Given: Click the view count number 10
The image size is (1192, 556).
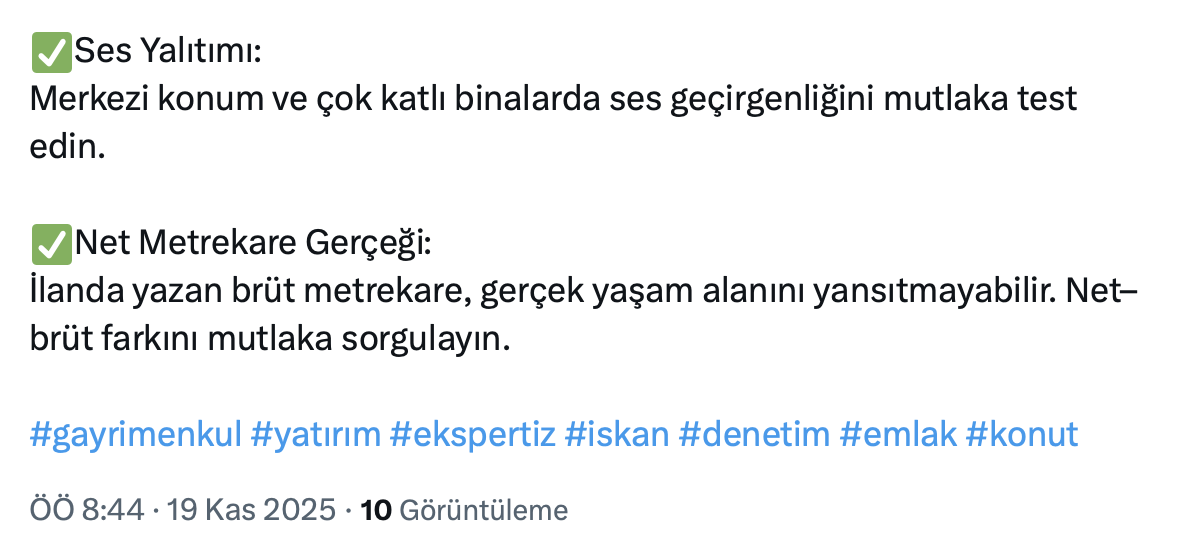Looking at the screenshot, I should (x=375, y=511).
